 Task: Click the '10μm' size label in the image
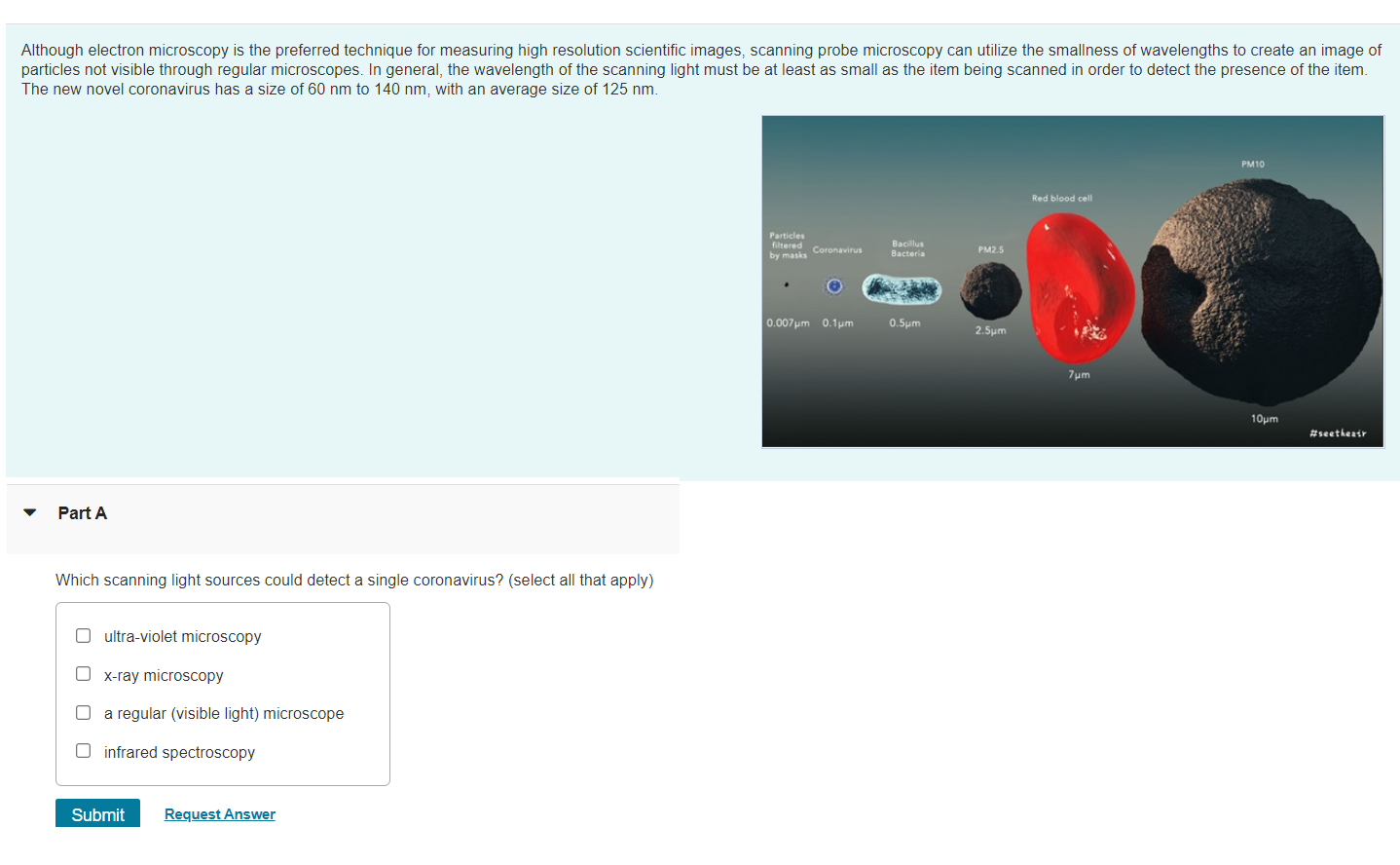coord(1265,419)
